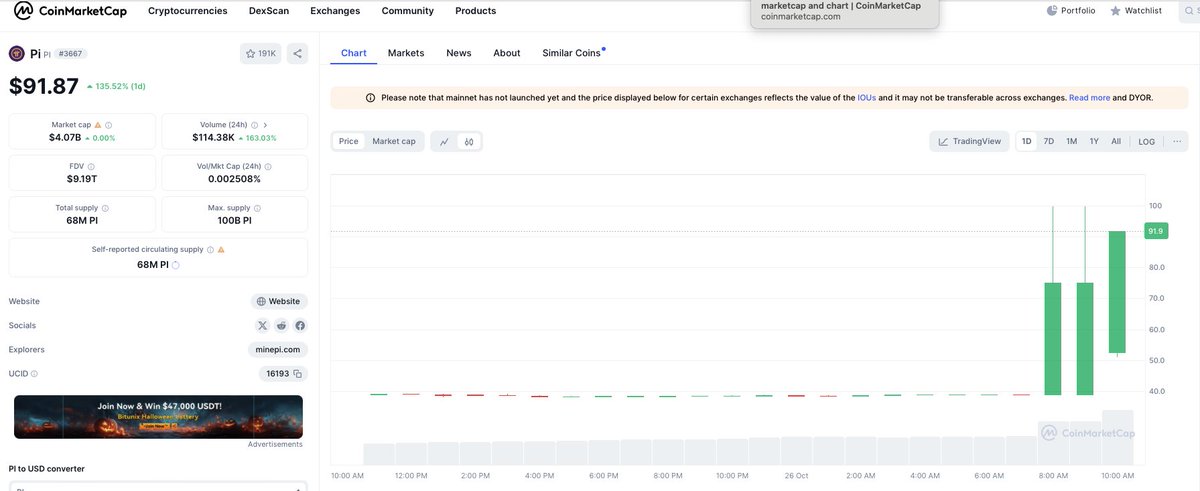Set chart range to 1Y
The image size is (1200, 491).
point(1094,141)
